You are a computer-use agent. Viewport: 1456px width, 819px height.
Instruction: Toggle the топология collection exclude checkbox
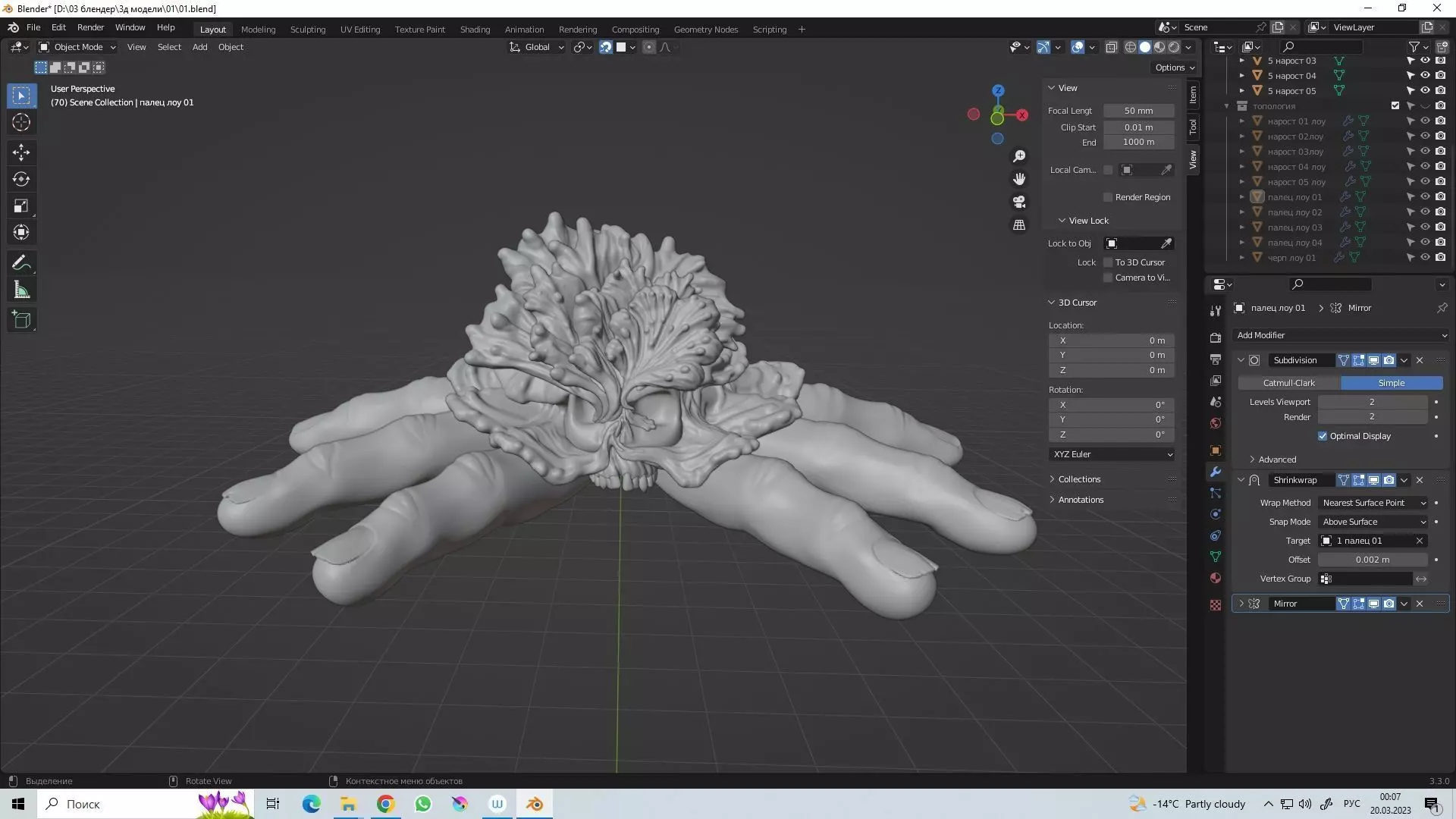pyautogui.click(x=1395, y=106)
